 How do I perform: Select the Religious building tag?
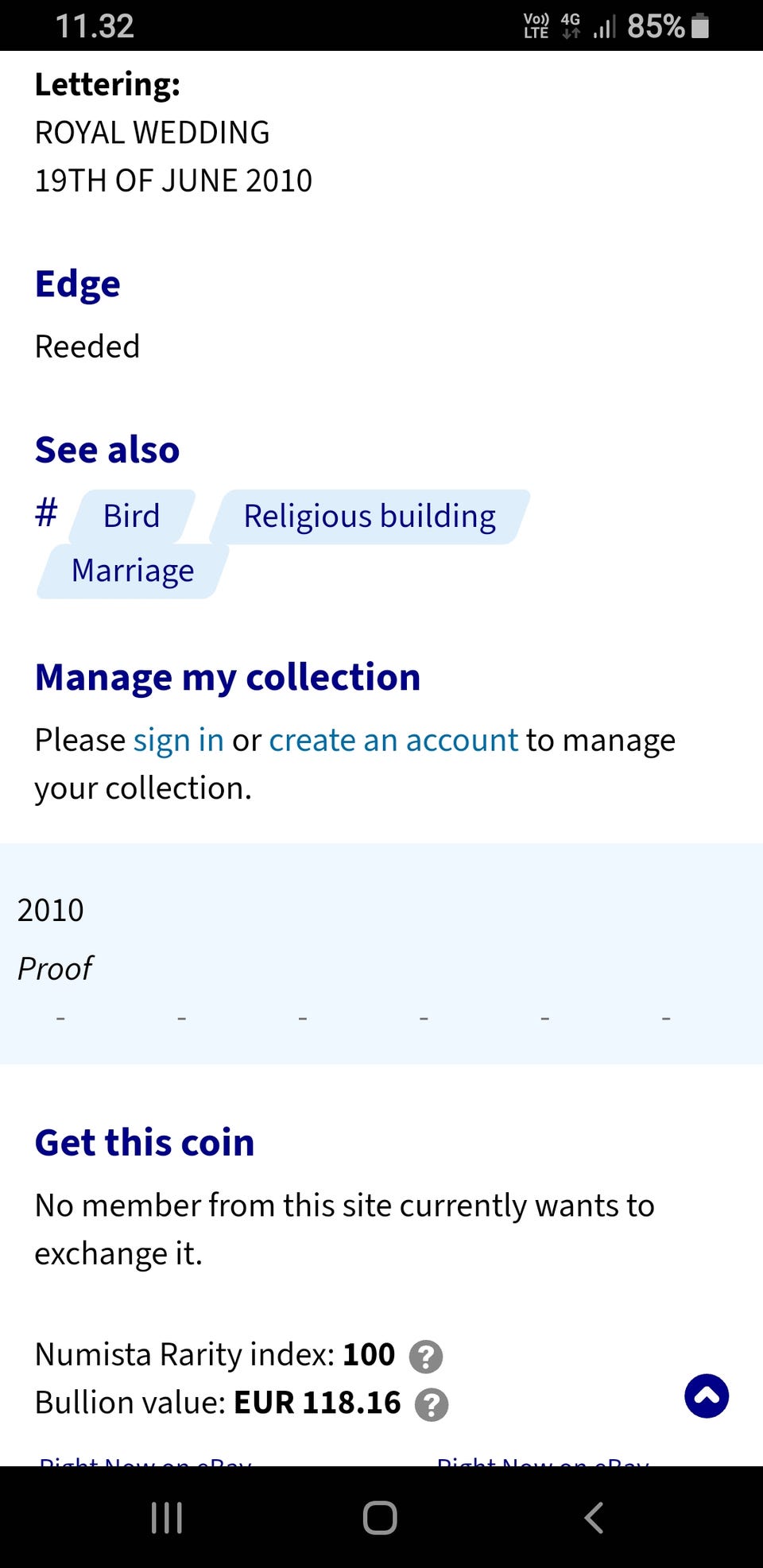[370, 517]
